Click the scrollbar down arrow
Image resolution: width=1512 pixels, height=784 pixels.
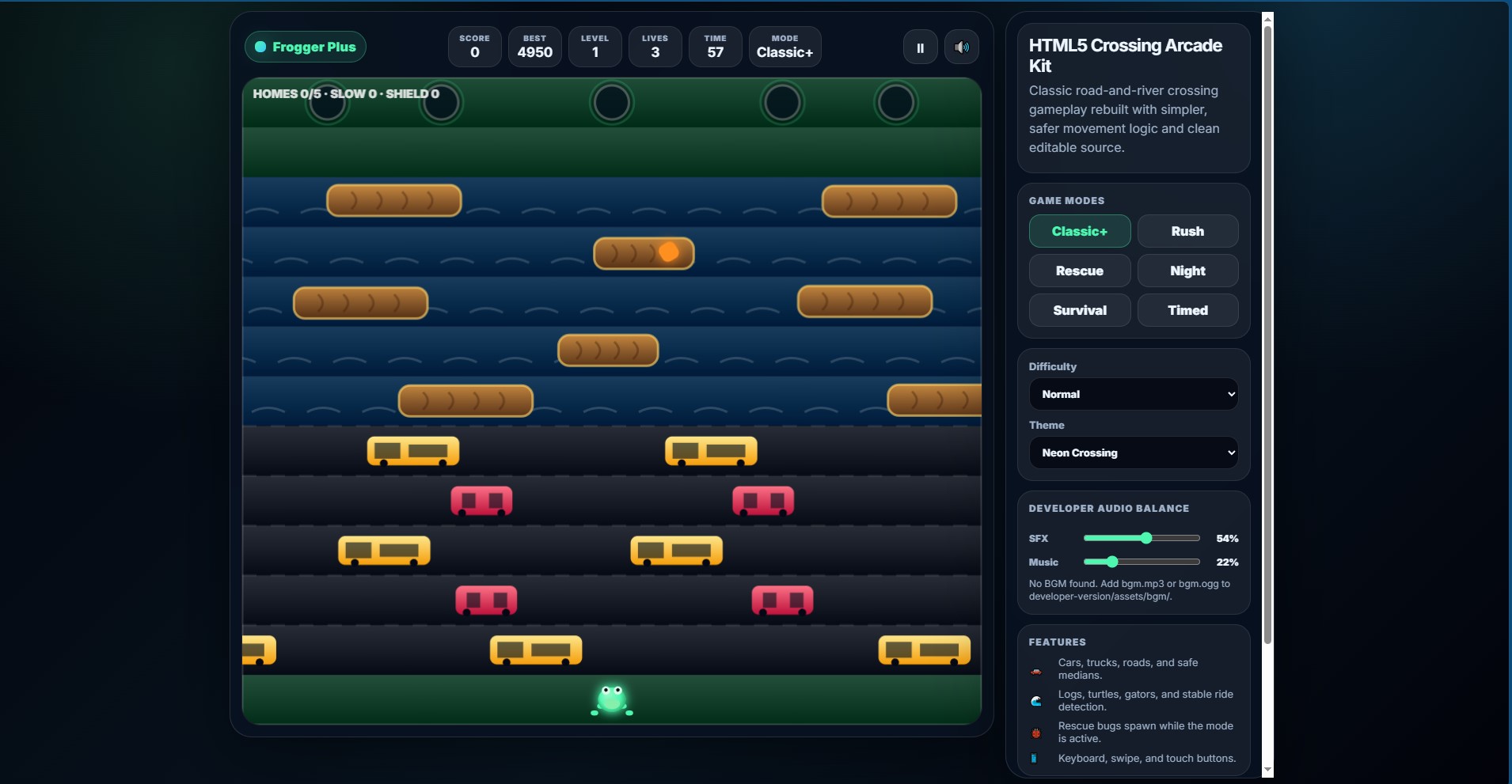[1267, 770]
